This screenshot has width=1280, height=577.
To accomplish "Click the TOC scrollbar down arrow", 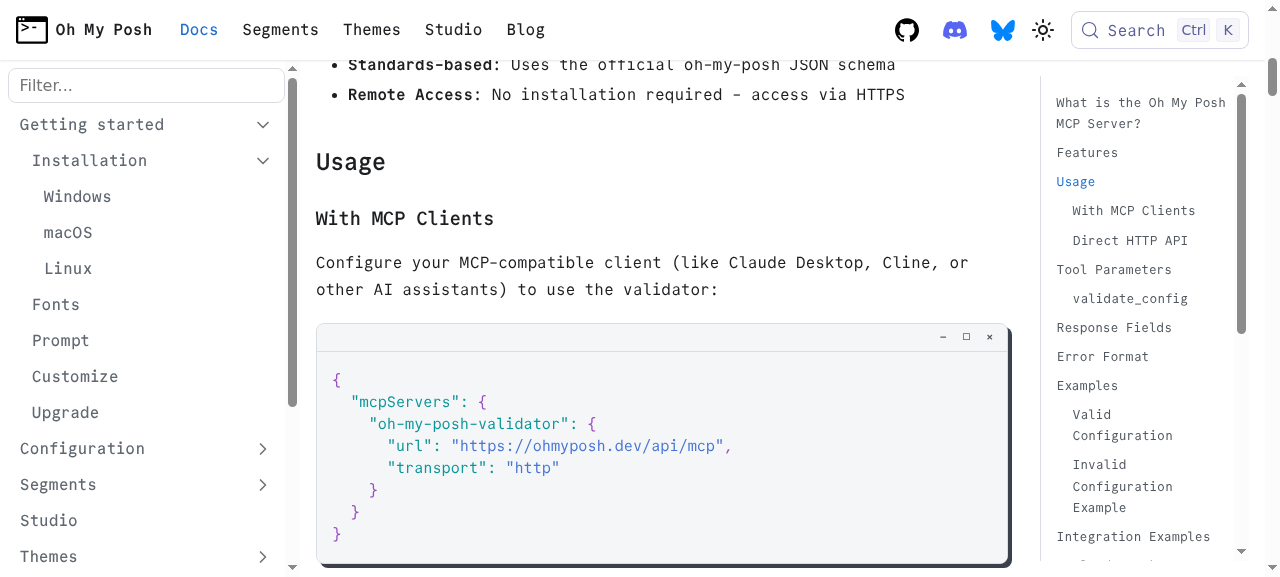I will [x=1241, y=551].
